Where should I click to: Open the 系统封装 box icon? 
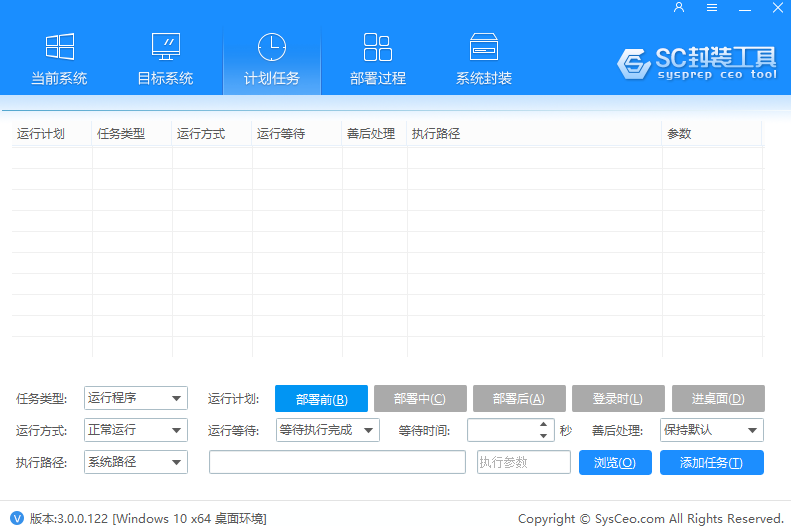click(484, 47)
